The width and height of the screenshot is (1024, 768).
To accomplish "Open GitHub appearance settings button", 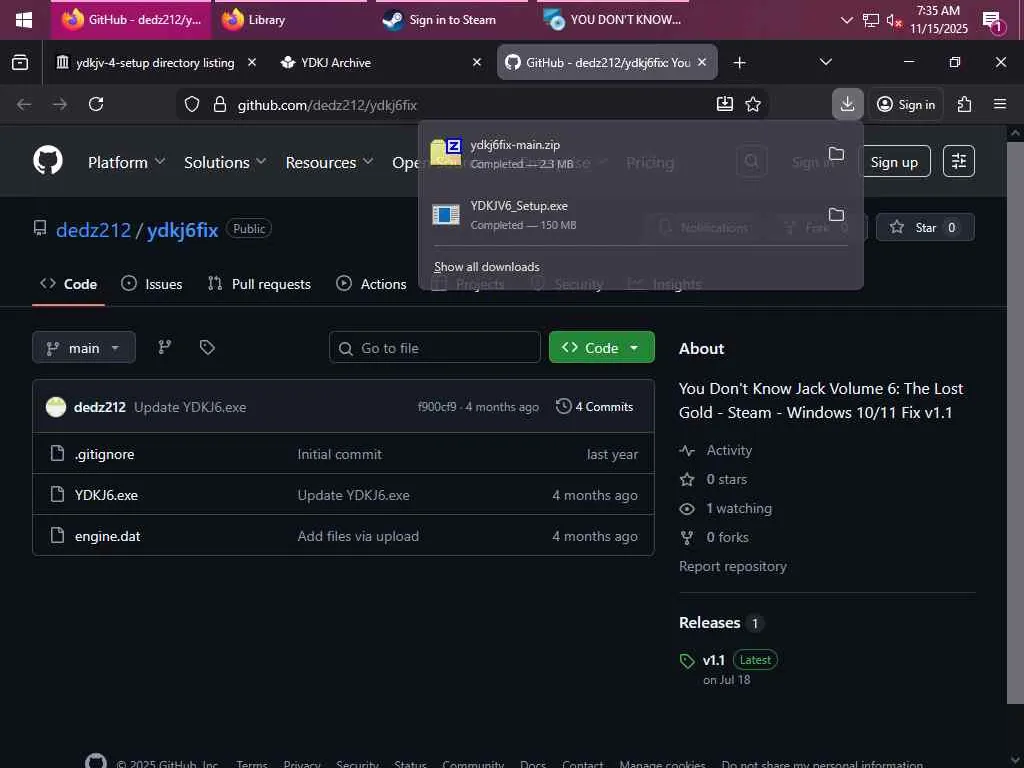I will pos(959,161).
